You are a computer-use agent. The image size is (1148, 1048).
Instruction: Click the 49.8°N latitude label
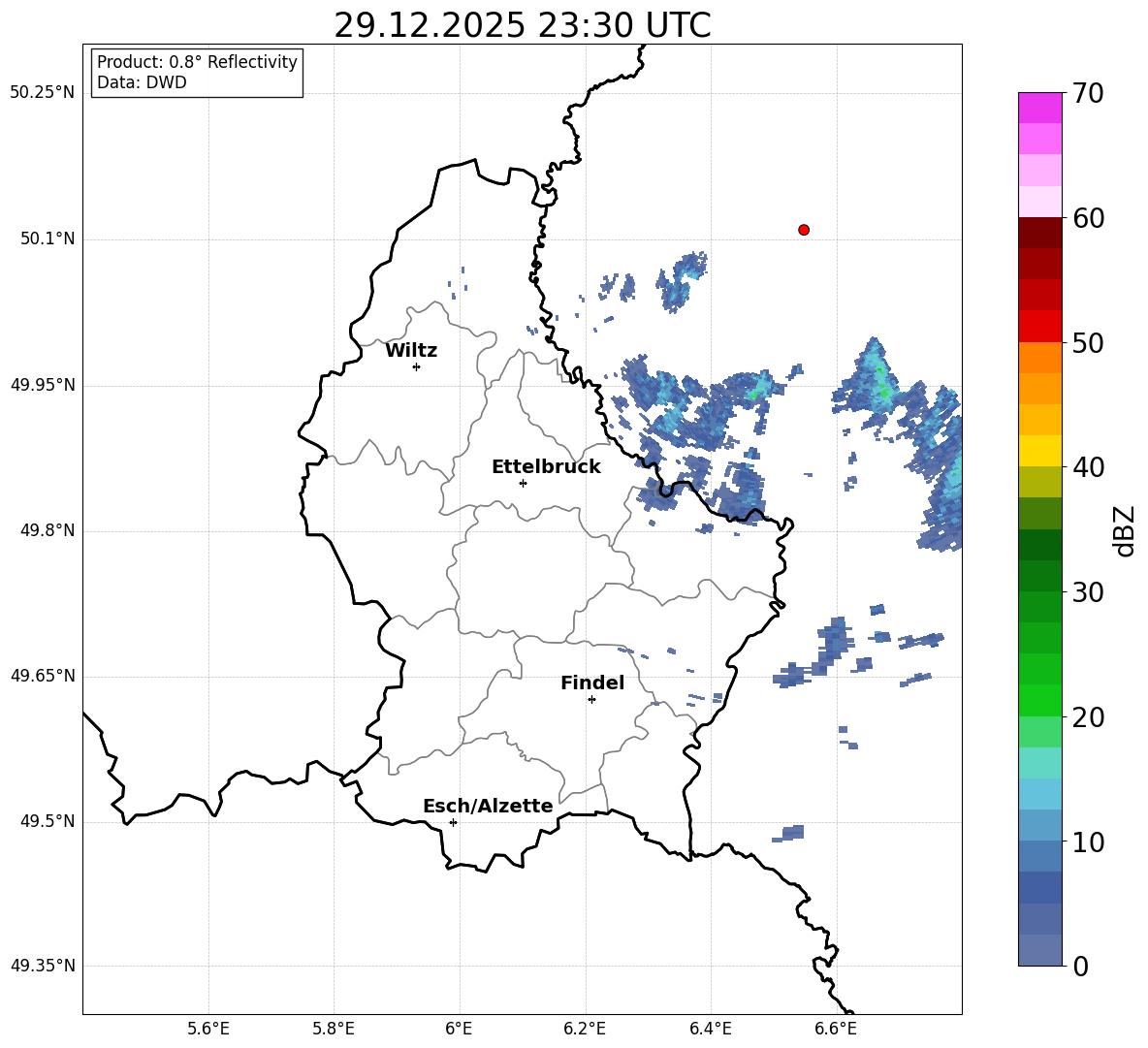point(48,530)
